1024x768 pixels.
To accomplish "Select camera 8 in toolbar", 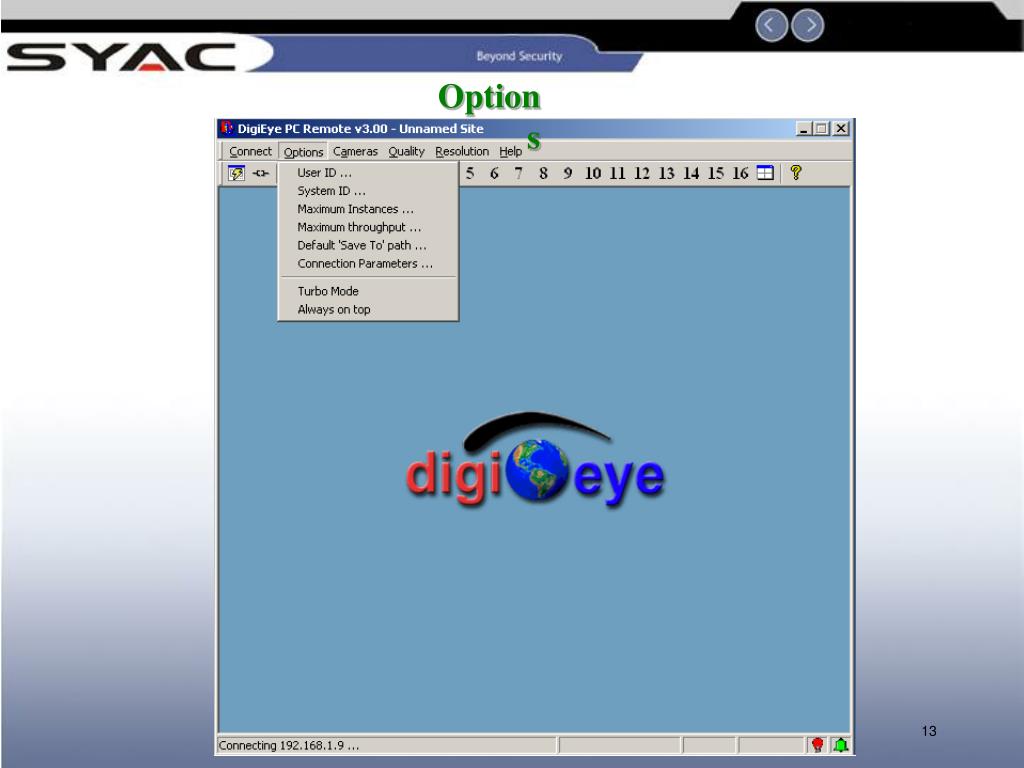I will click(x=543, y=173).
